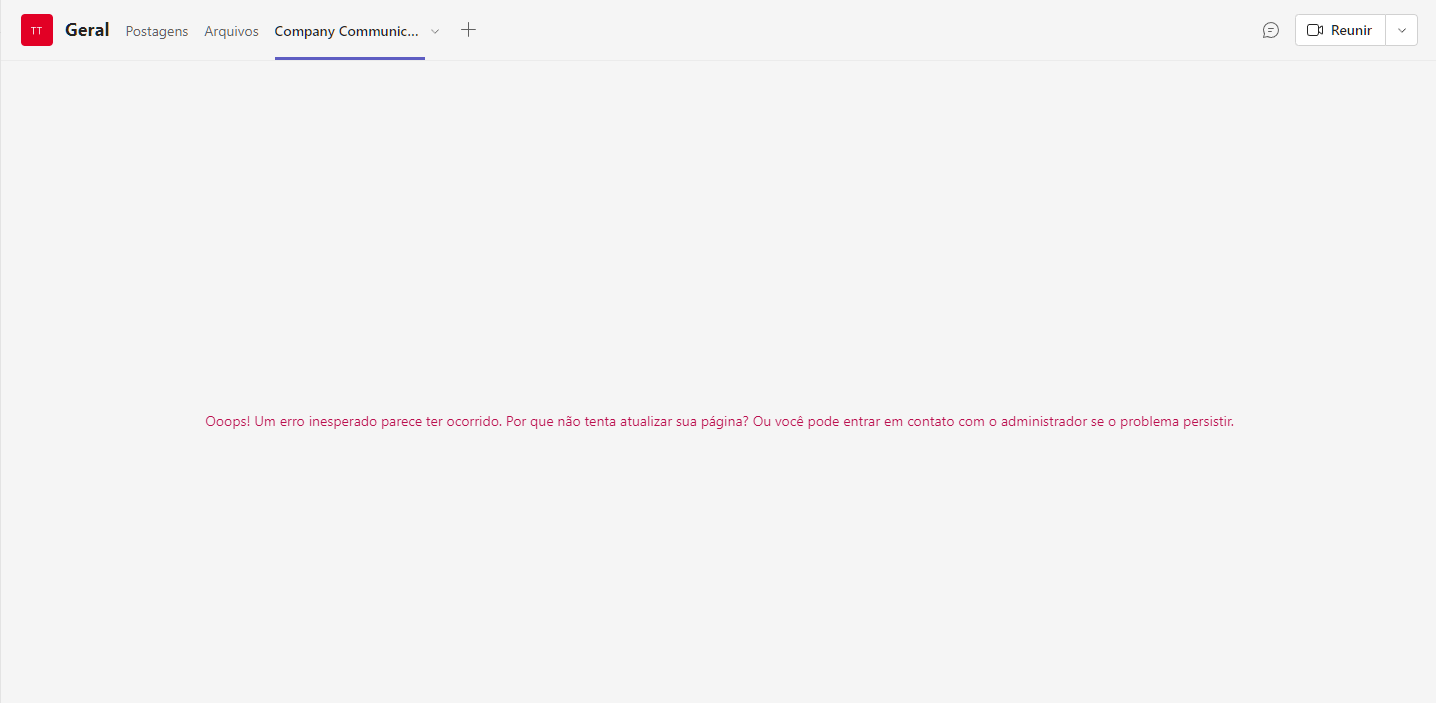Click the red team initials badge
Viewport: 1436px width, 703px height.
tap(36, 30)
